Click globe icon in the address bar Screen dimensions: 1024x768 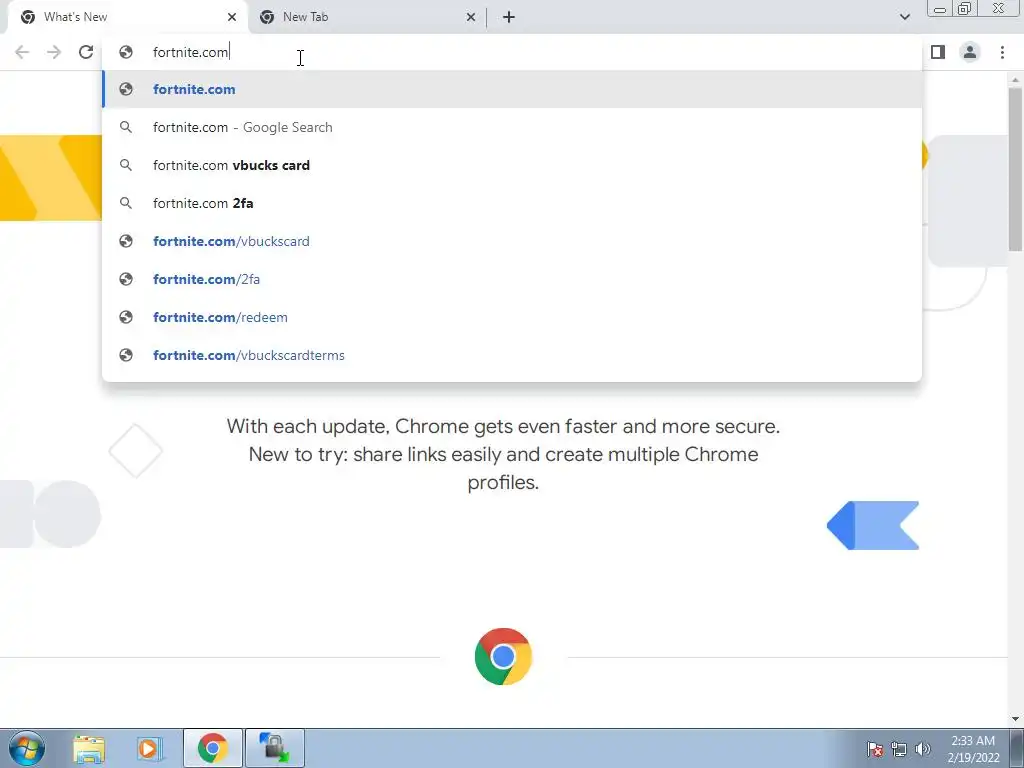(126, 52)
